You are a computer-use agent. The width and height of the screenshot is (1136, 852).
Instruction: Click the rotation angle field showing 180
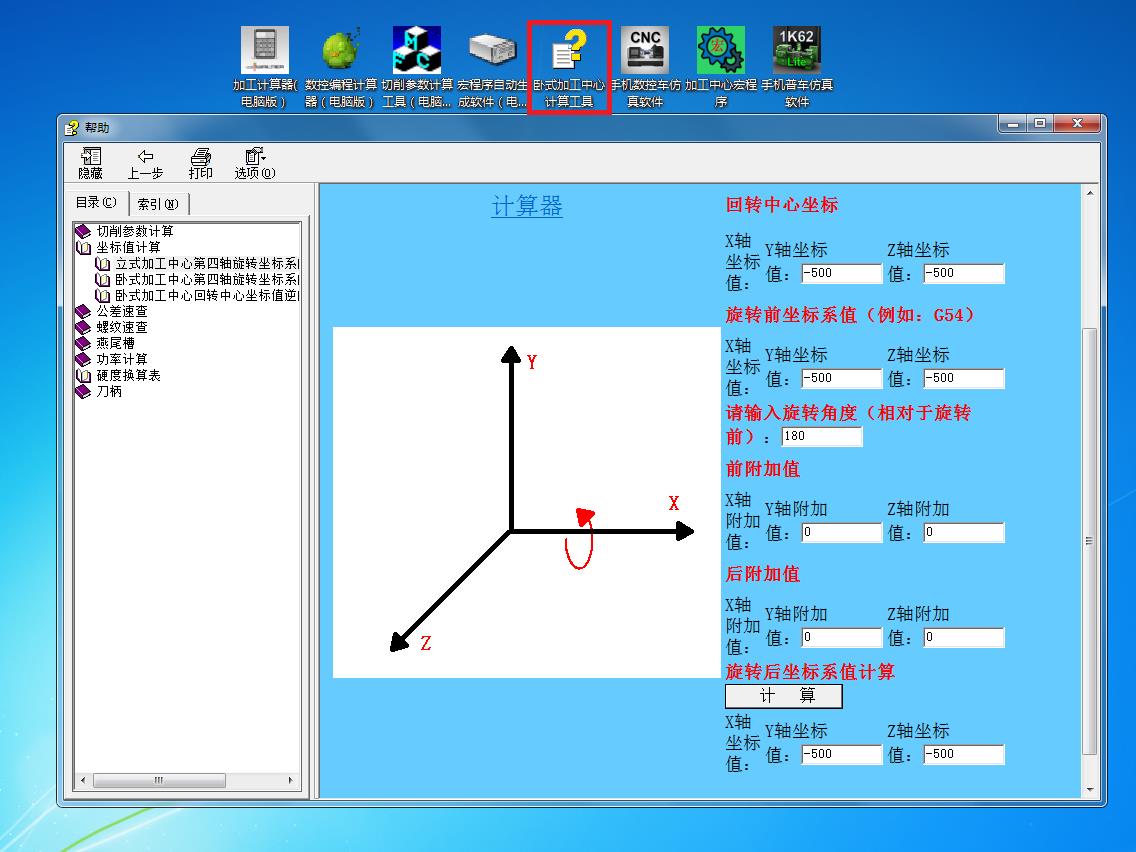click(x=822, y=436)
